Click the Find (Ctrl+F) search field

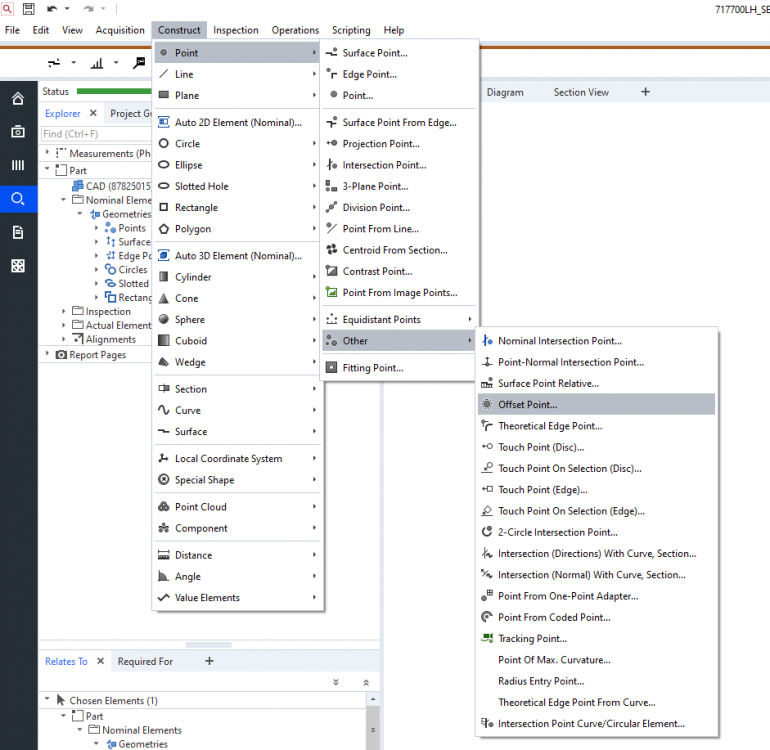pyautogui.click(x=95, y=134)
